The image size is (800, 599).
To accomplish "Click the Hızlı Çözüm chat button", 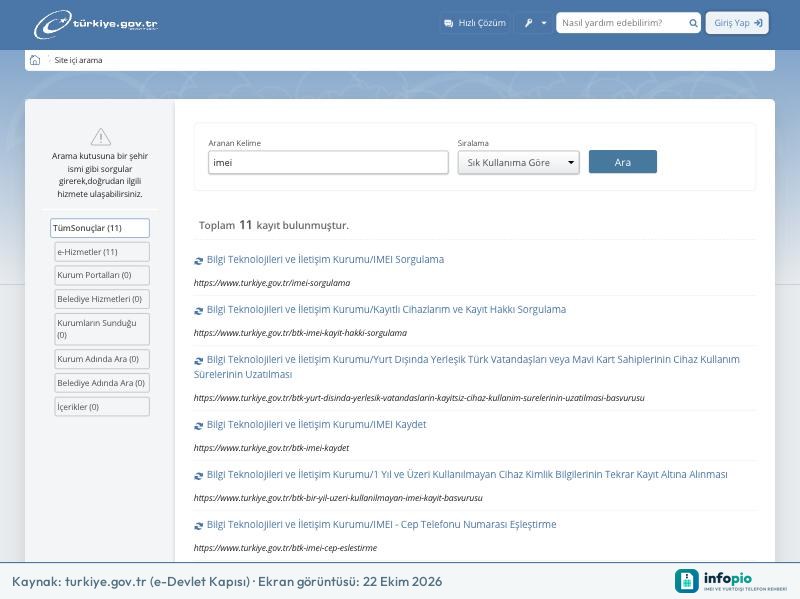I will click(474, 23).
